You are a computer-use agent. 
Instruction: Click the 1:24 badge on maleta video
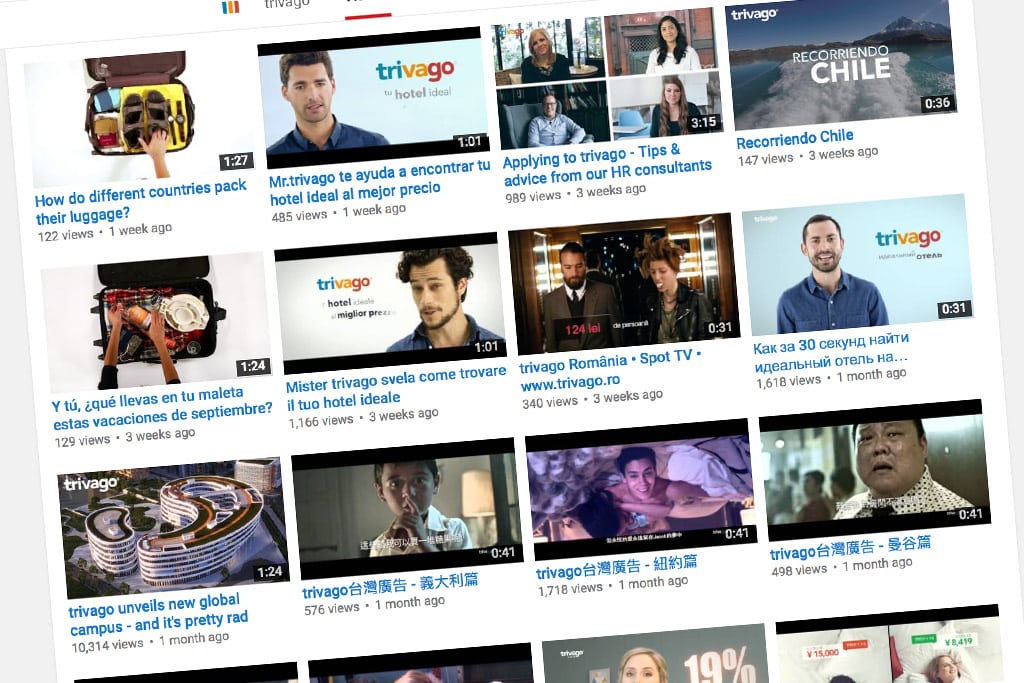click(x=253, y=366)
